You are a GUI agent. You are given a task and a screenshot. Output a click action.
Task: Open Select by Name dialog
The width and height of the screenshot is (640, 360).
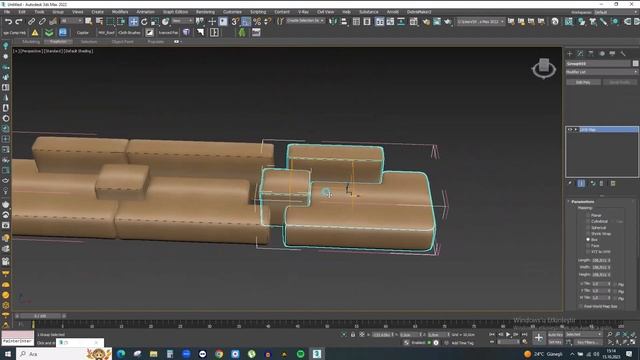coord(99,21)
